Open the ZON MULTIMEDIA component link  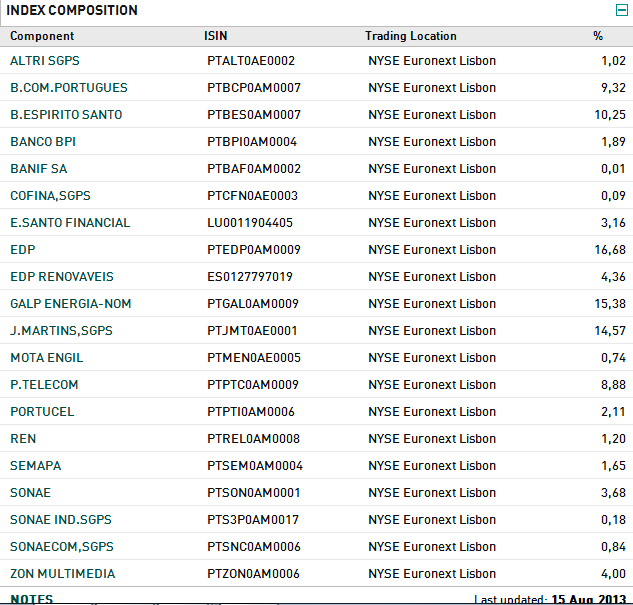pos(63,574)
